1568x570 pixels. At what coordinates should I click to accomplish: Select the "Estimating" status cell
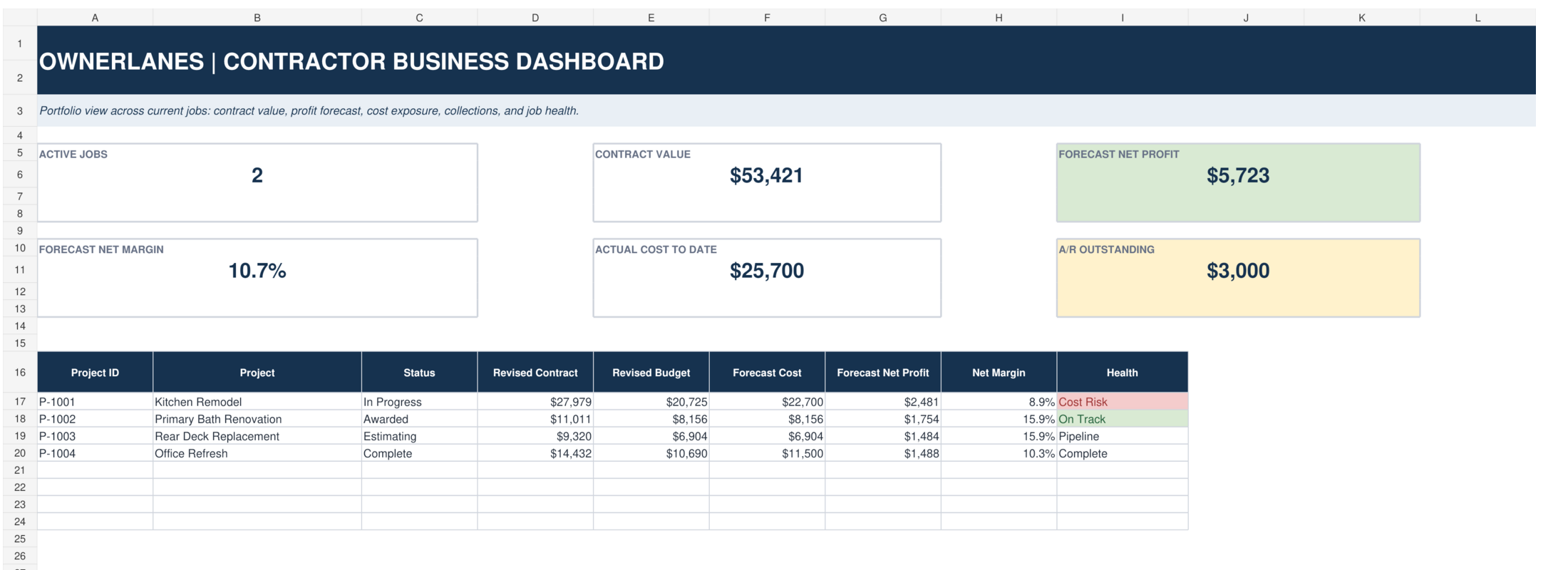point(419,436)
